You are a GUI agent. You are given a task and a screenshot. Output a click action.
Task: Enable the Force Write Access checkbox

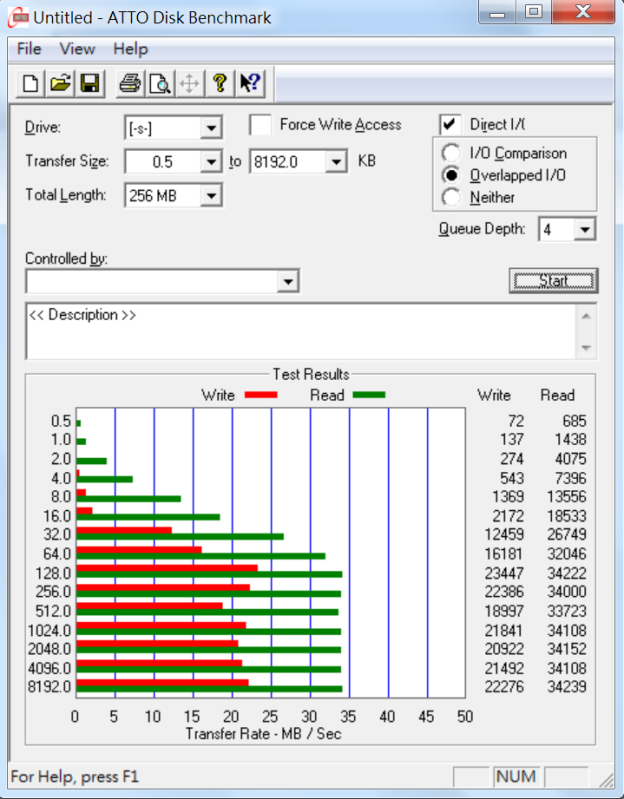260,125
